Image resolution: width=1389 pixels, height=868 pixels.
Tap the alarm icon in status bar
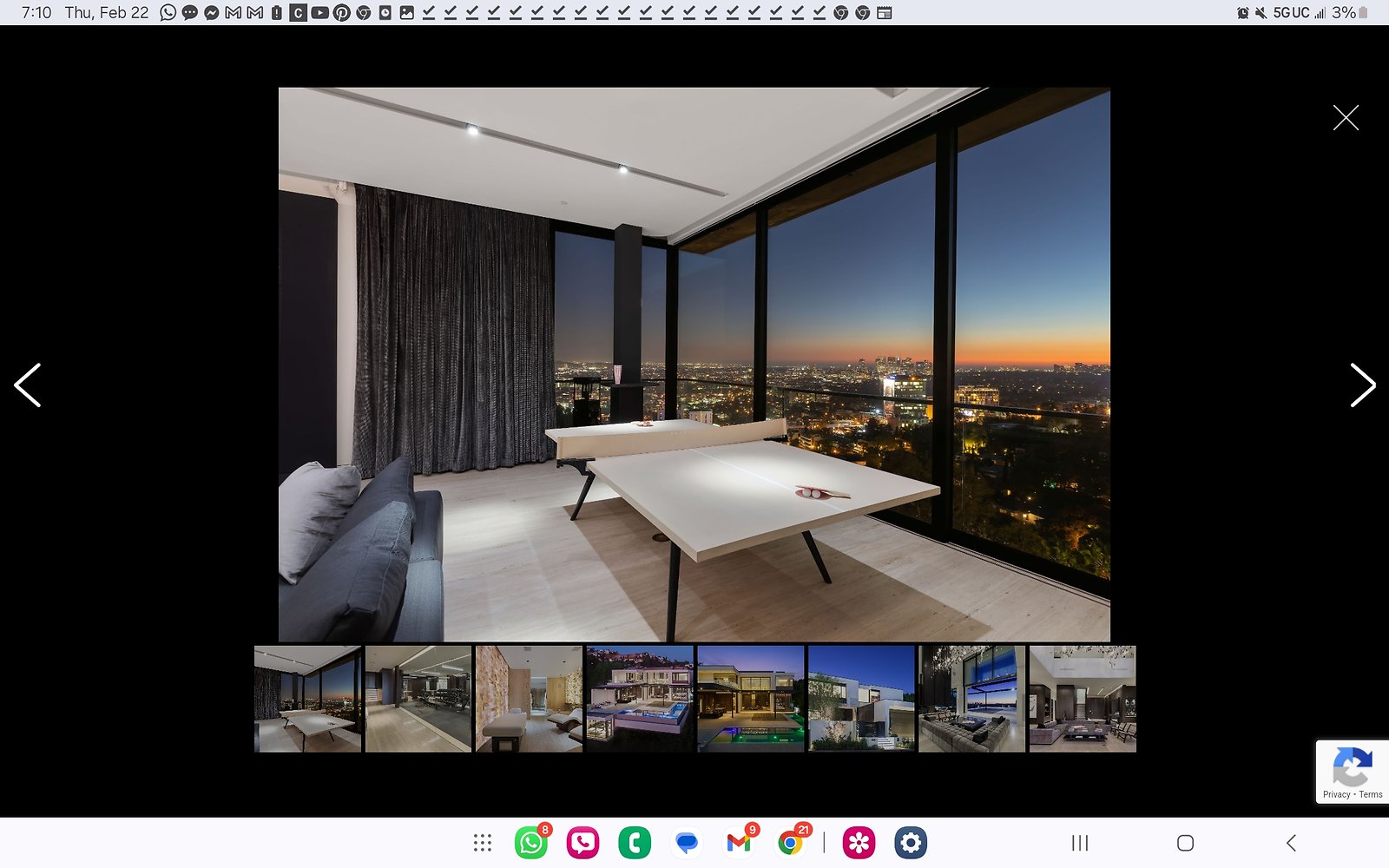[1243, 12]
